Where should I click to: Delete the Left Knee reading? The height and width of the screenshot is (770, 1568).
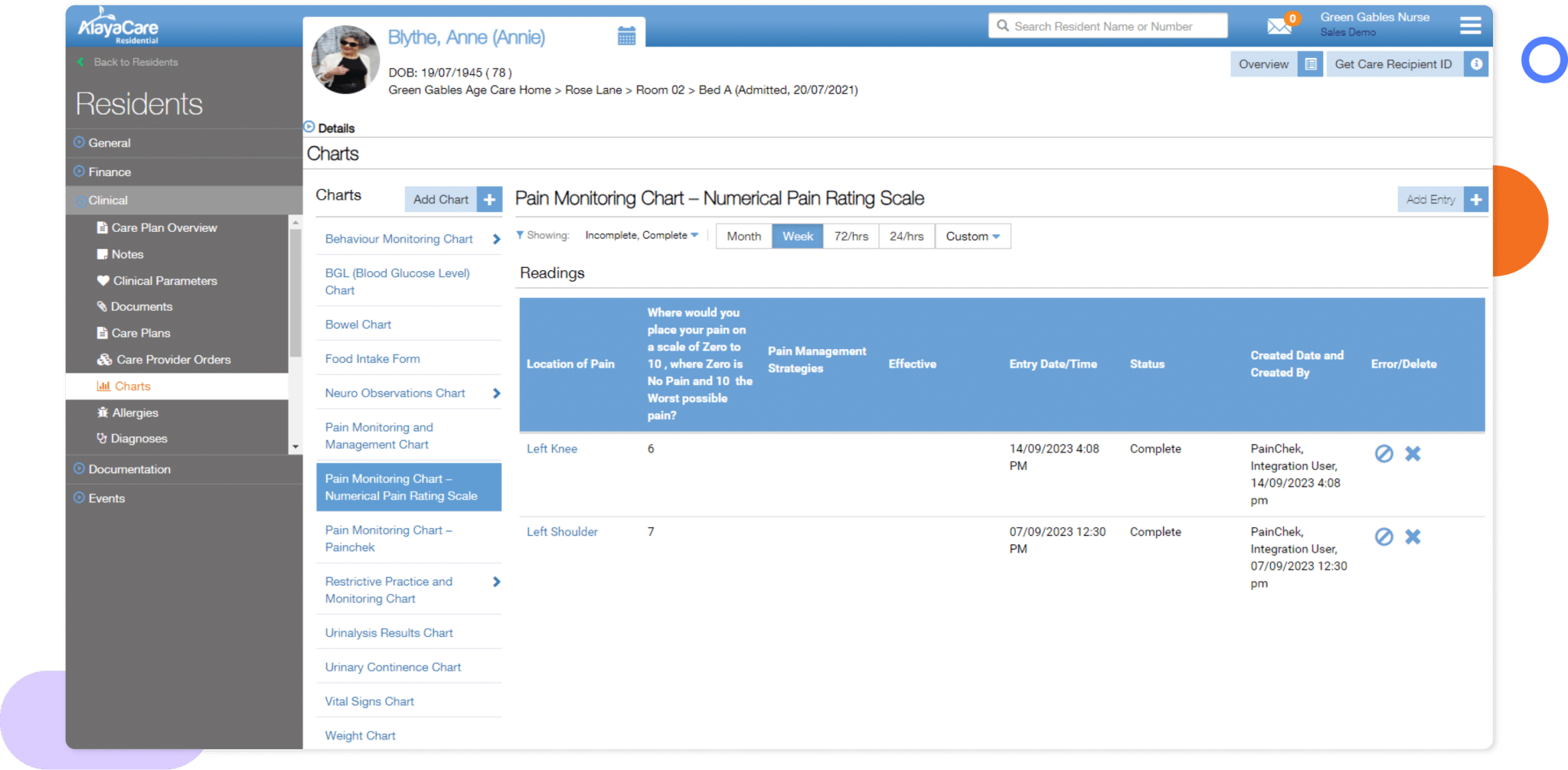[x=1413, y=454]
